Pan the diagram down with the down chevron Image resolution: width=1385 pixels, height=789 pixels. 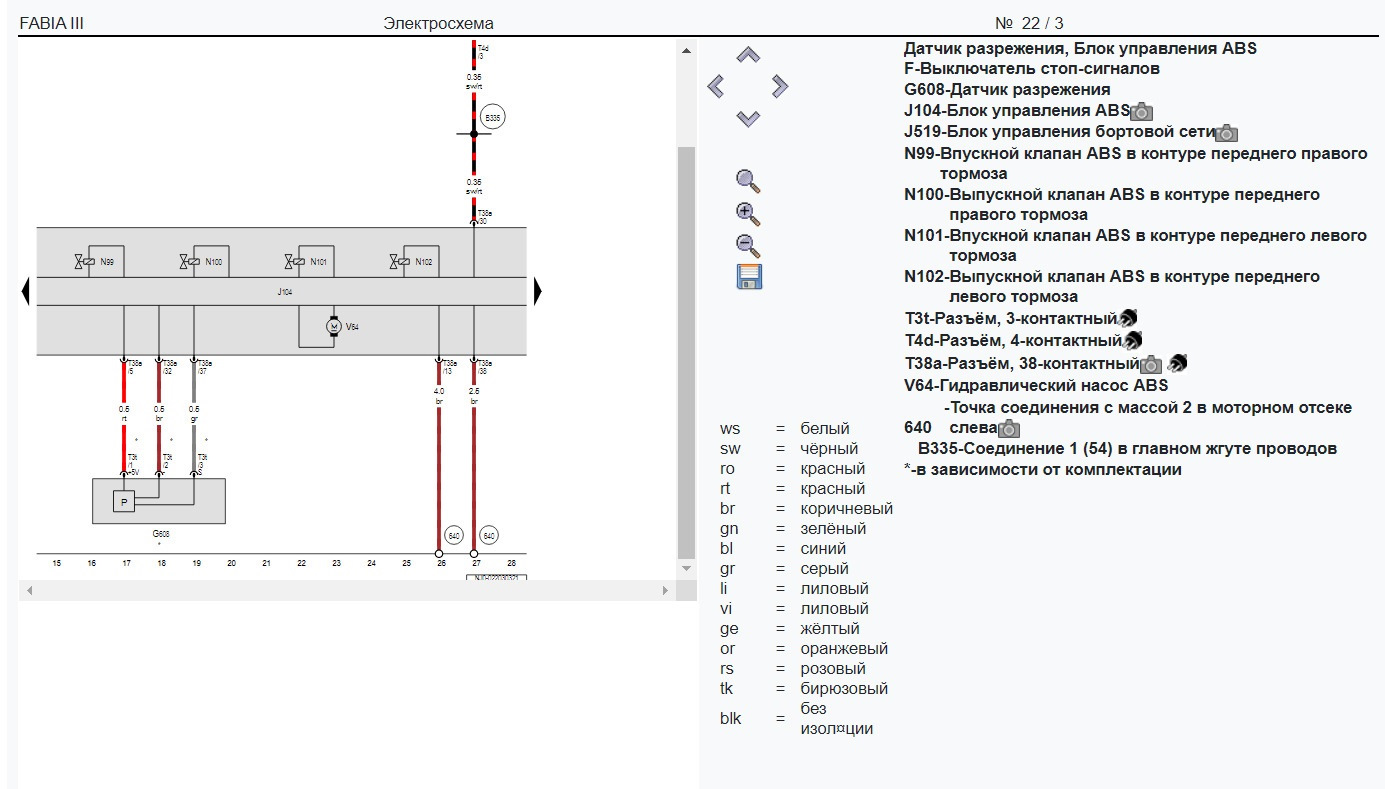tap(748, 118)
